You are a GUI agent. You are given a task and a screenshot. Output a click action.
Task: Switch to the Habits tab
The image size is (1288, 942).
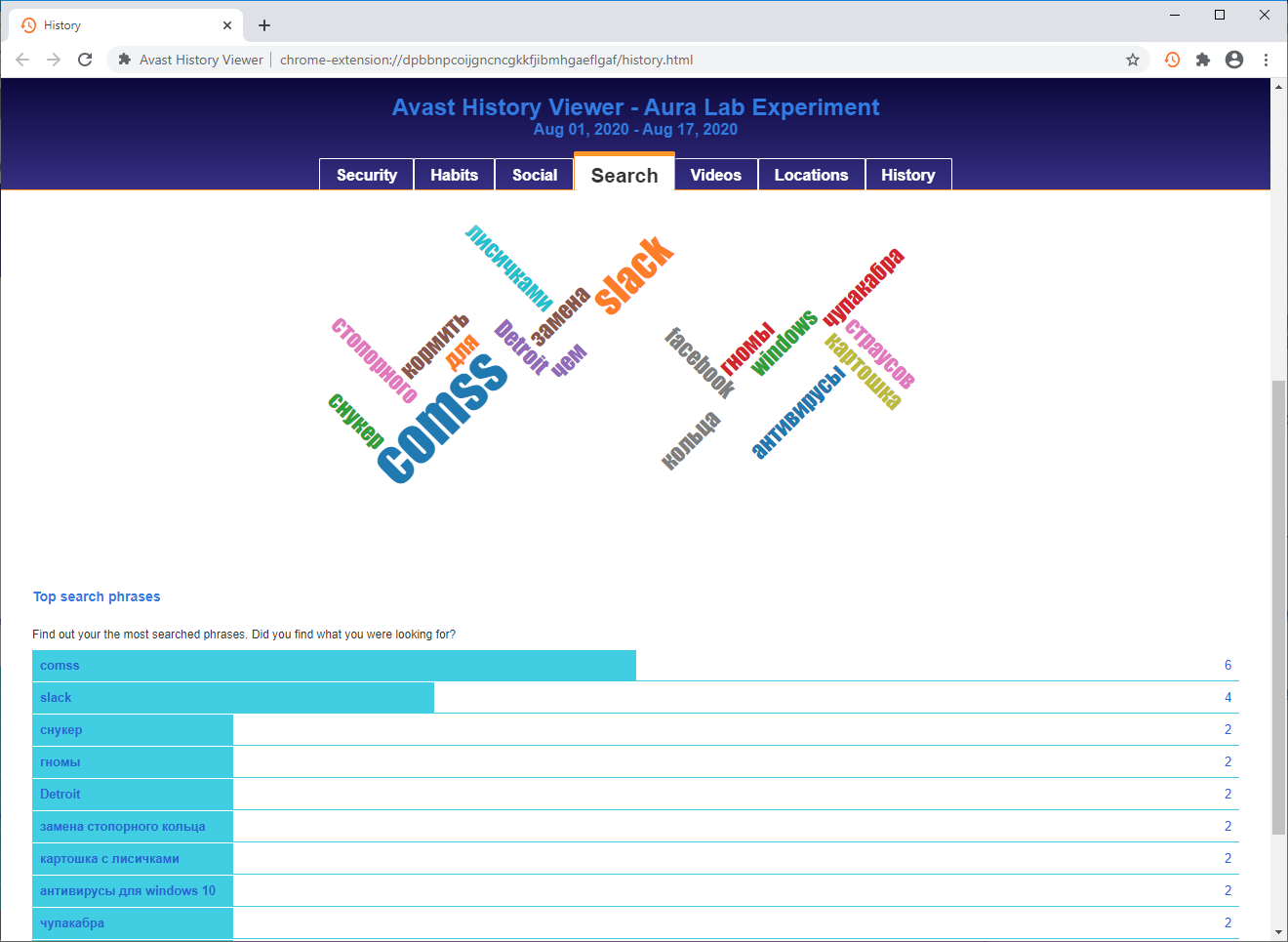point(455,175)
